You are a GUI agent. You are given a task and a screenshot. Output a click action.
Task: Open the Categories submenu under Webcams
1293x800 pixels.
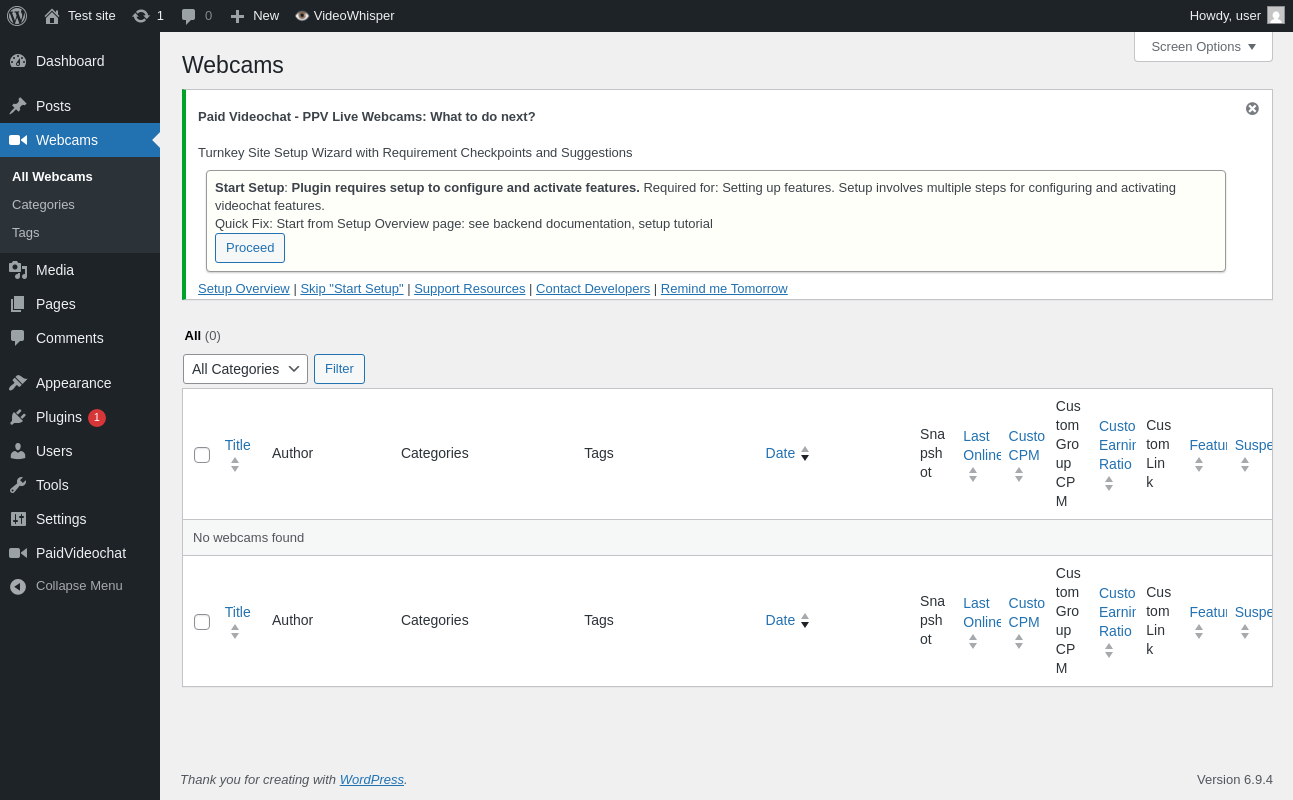(43, 204)
